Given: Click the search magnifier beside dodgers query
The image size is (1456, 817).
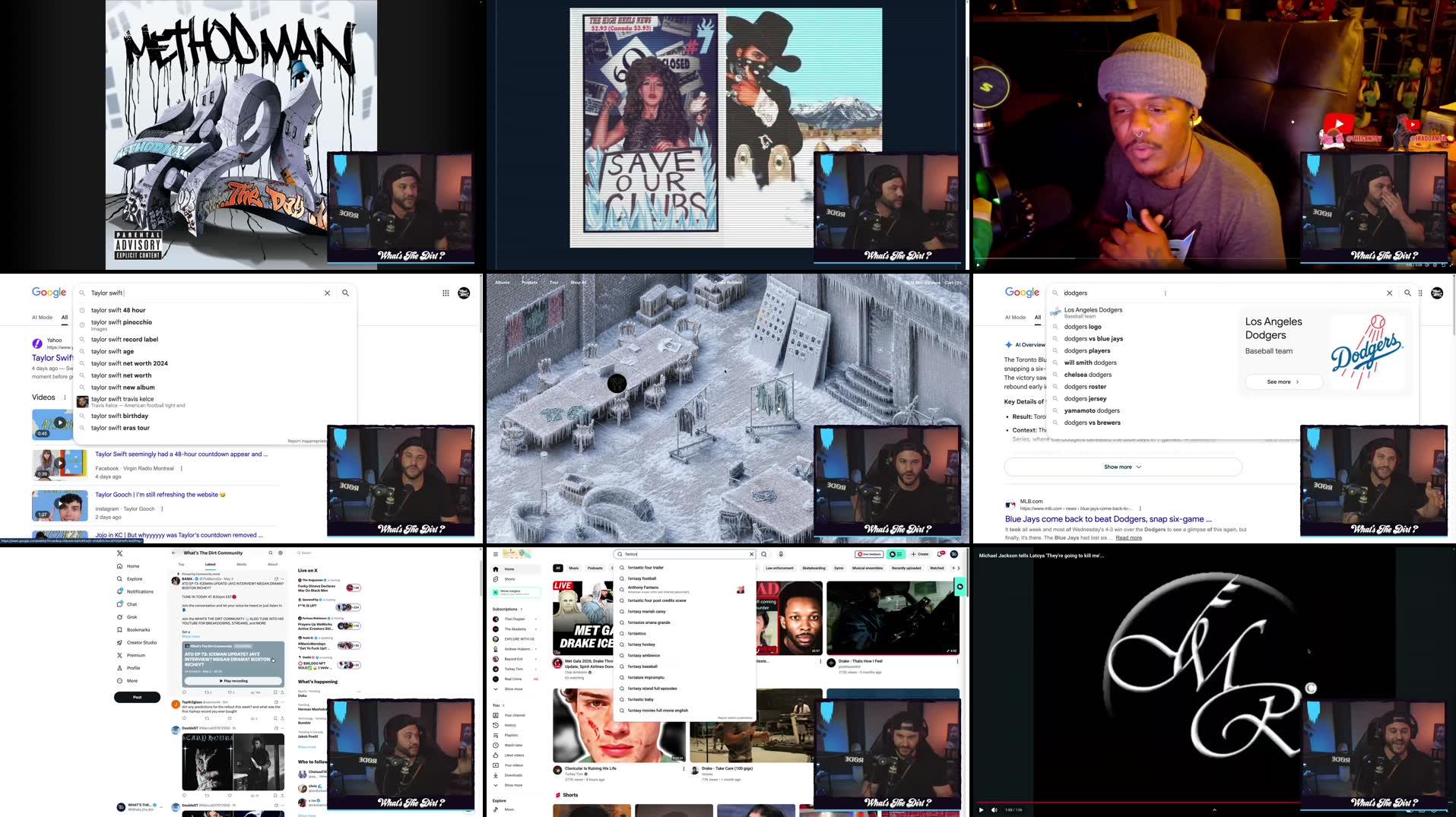Looking at the screenshot, I should pos(1407,293).
